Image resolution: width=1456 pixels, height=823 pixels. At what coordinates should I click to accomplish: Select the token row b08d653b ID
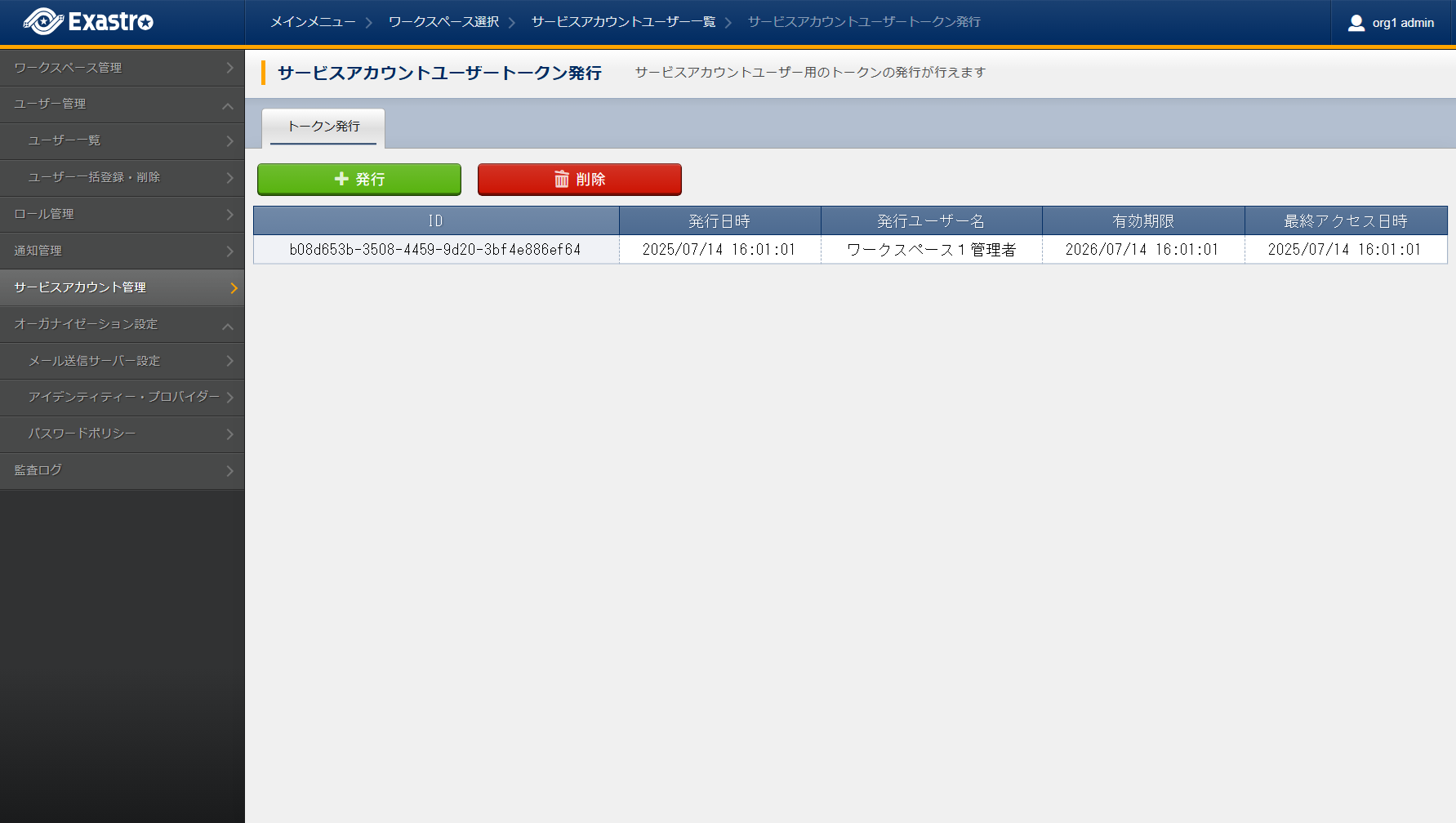435,250
